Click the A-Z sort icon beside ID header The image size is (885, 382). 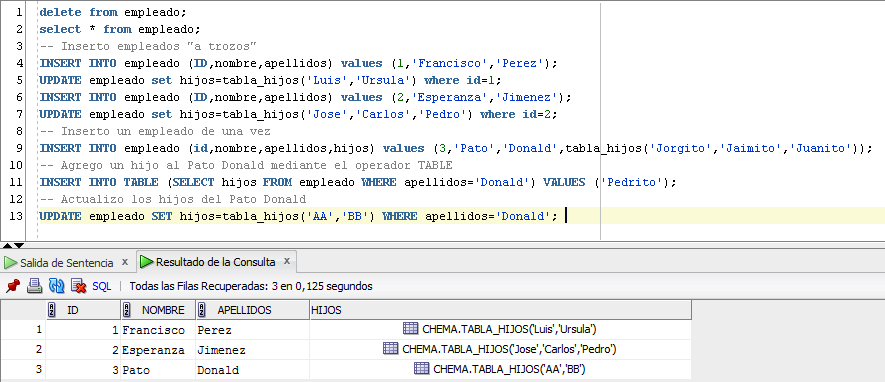coord(51,310)
